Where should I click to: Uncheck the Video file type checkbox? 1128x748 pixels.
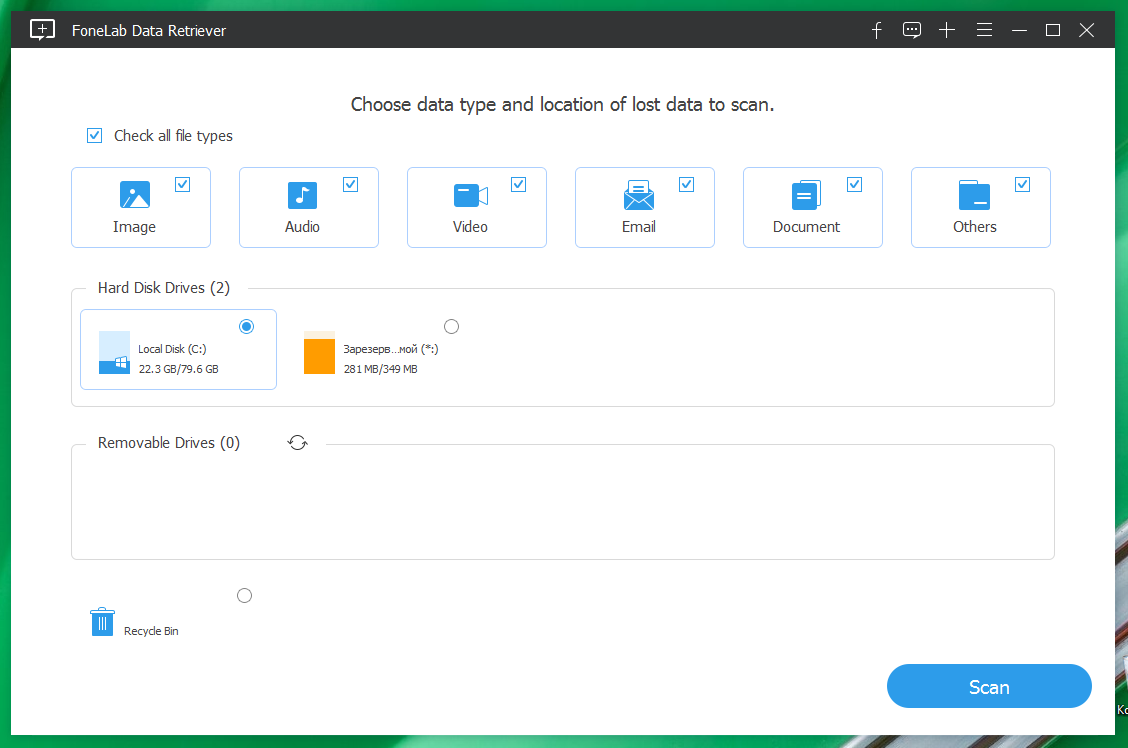tap(518, 183)
